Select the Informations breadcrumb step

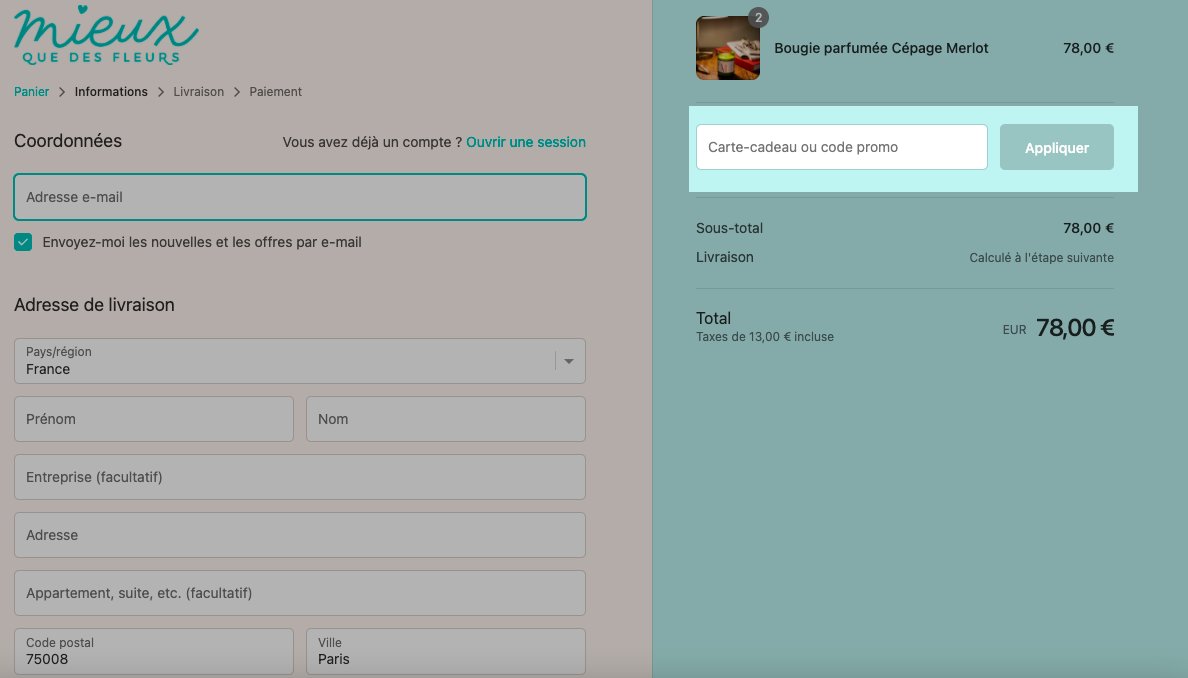[x=111, y=92]
